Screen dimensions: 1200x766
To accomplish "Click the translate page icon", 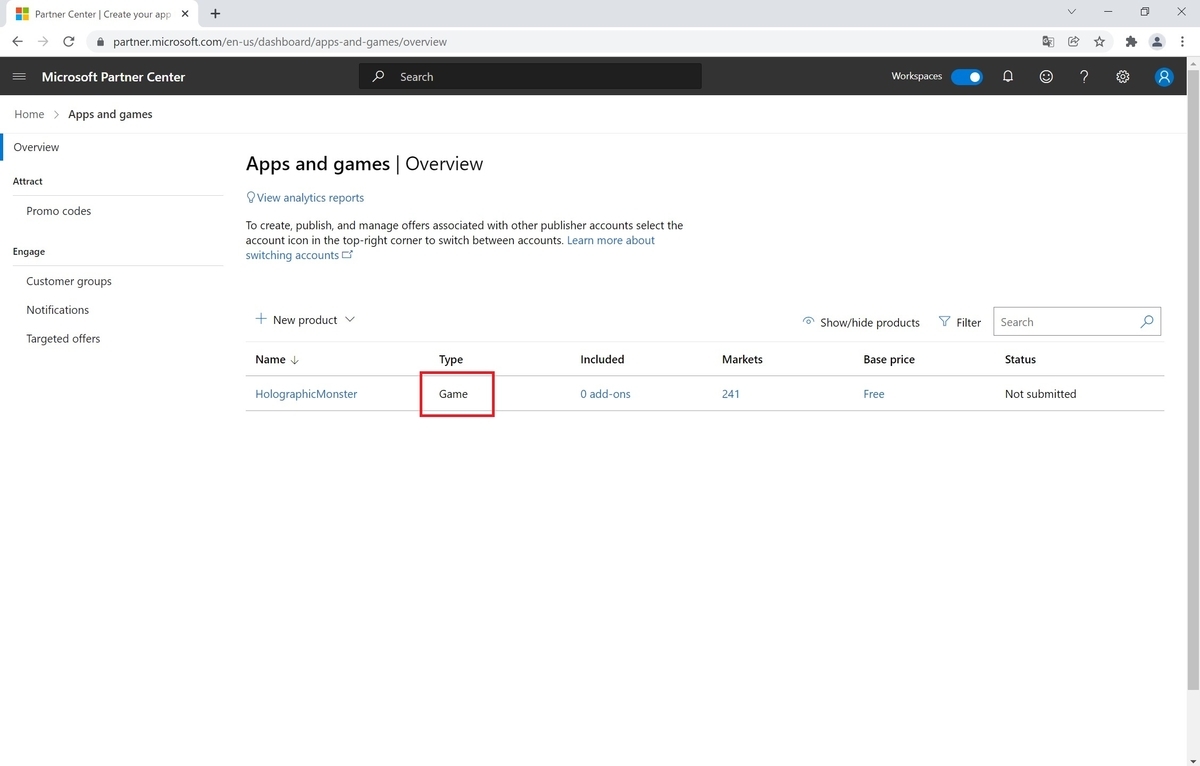I will pyautogui.click(x=1048, y=42).
